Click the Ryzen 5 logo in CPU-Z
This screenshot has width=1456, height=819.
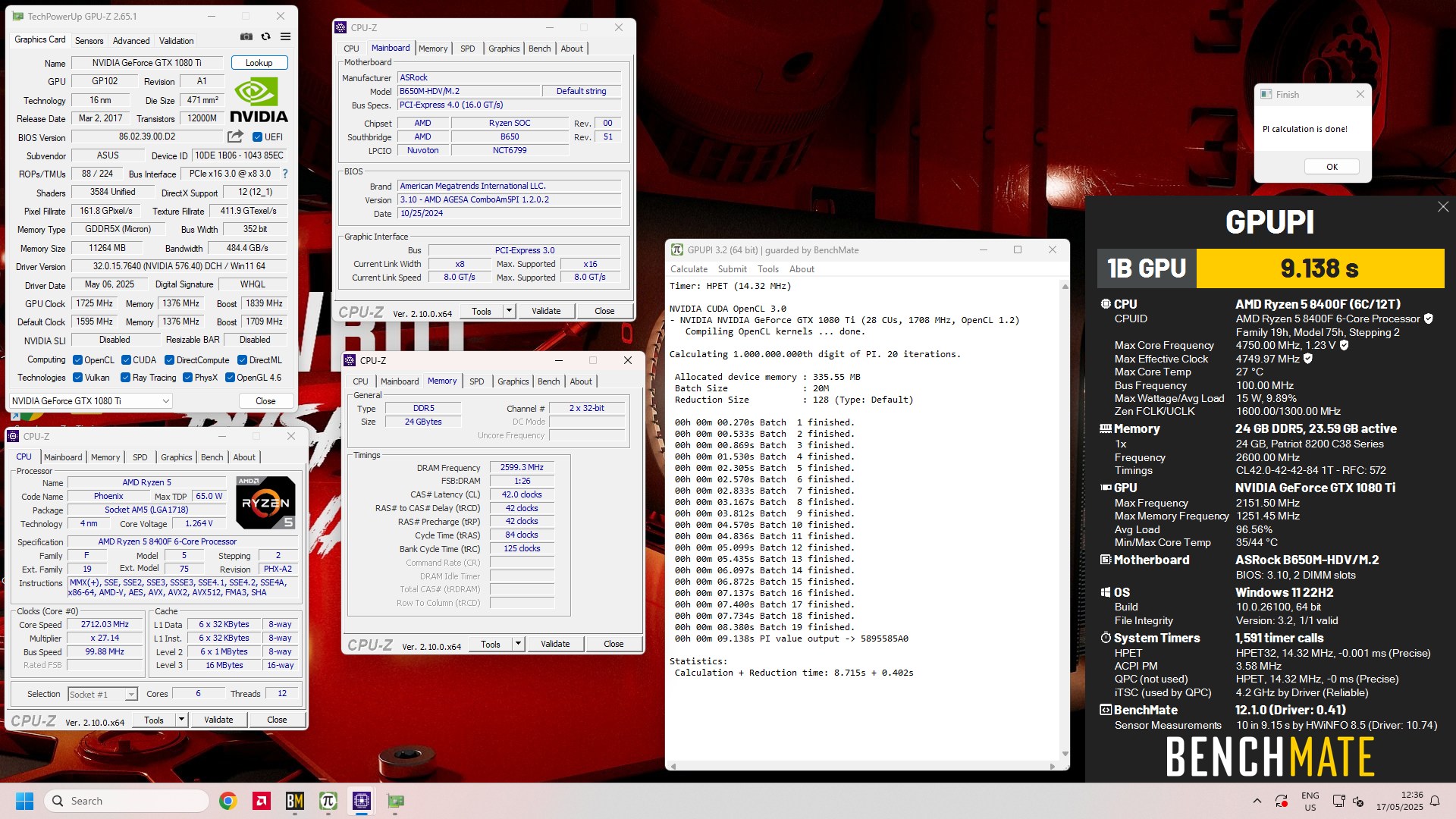click(x=265, y=502)
